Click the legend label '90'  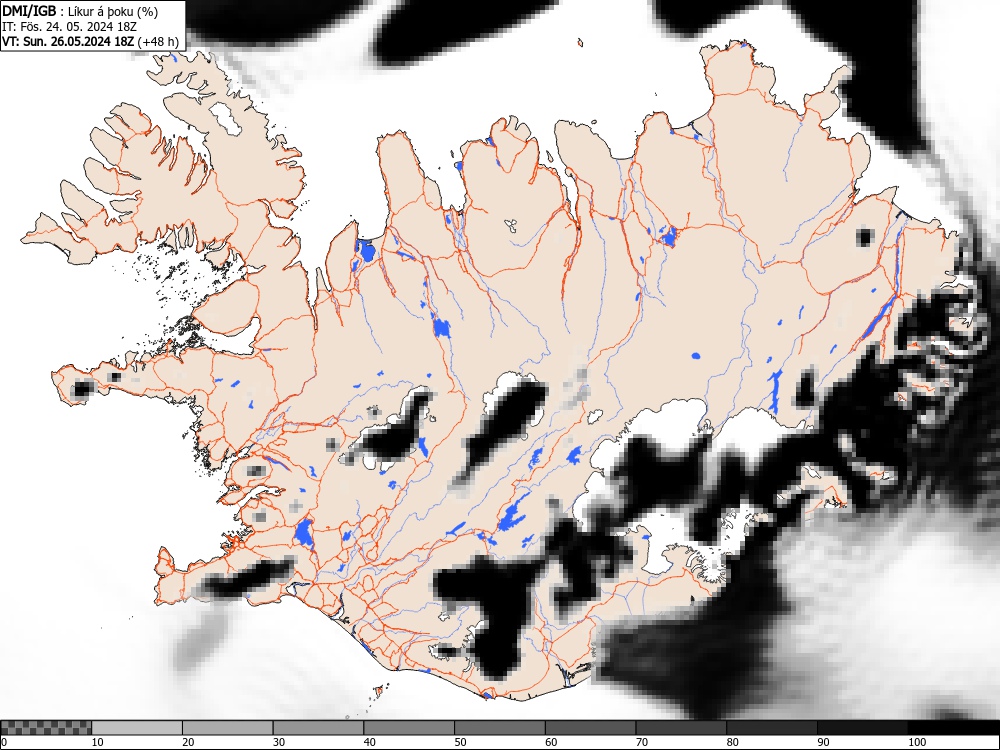[x=823, y=742]
